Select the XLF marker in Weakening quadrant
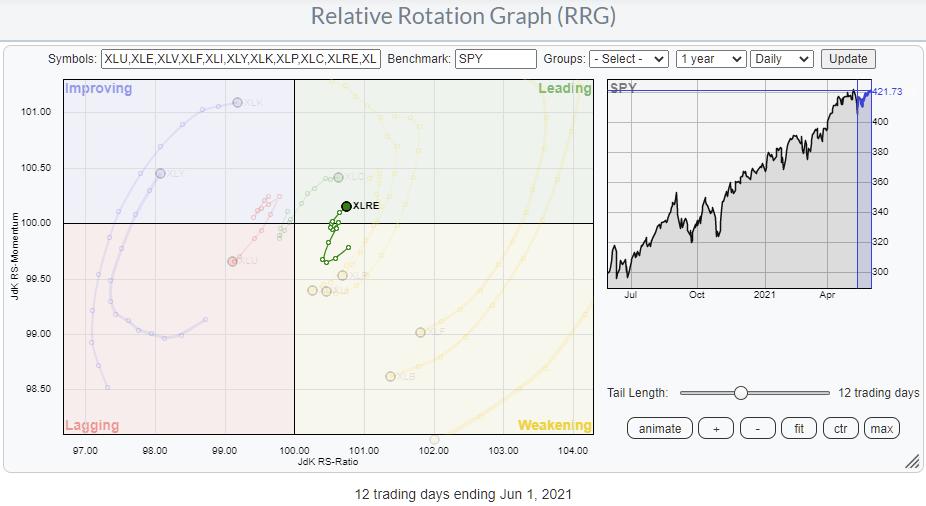Viewport: 926px width, 506px height. point(420,332)
